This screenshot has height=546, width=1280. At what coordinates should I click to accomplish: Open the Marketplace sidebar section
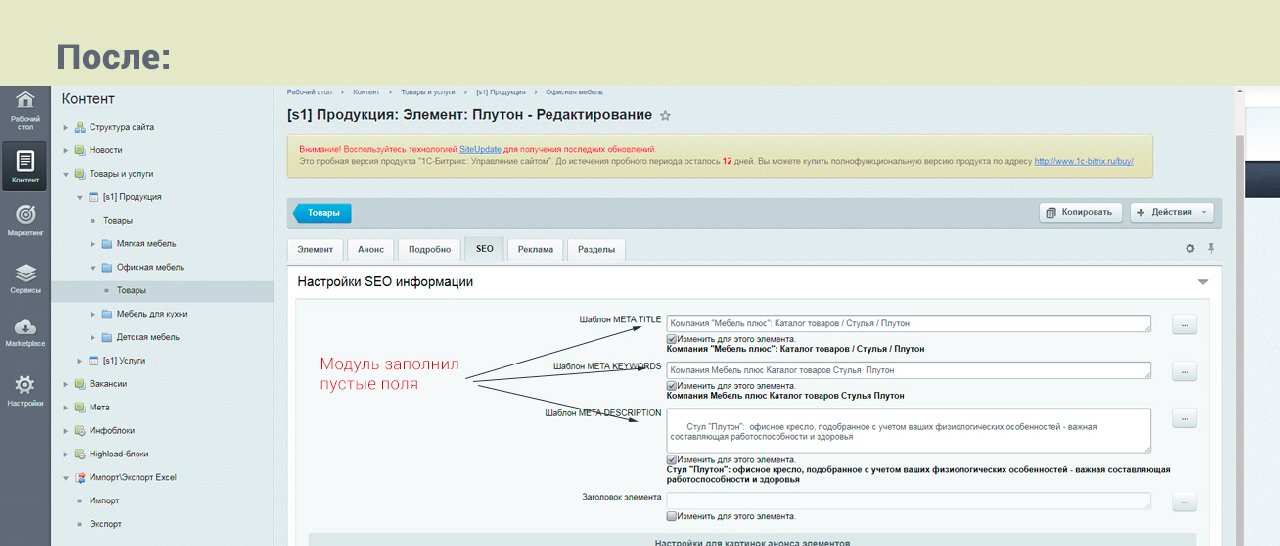click(x=25, y=333)
